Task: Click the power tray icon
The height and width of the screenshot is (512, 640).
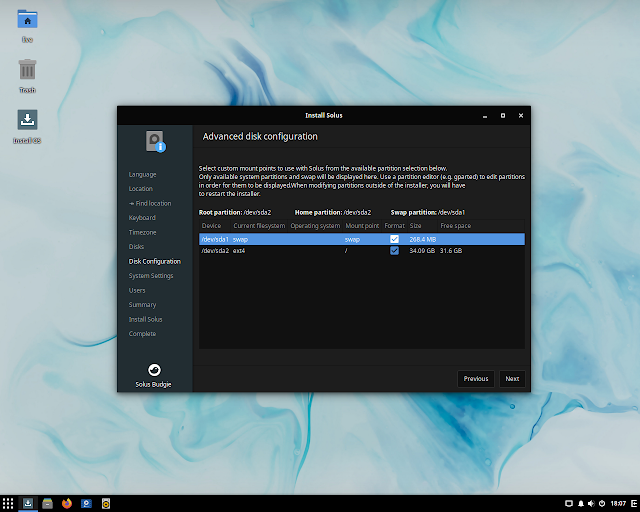Action: 602,504
